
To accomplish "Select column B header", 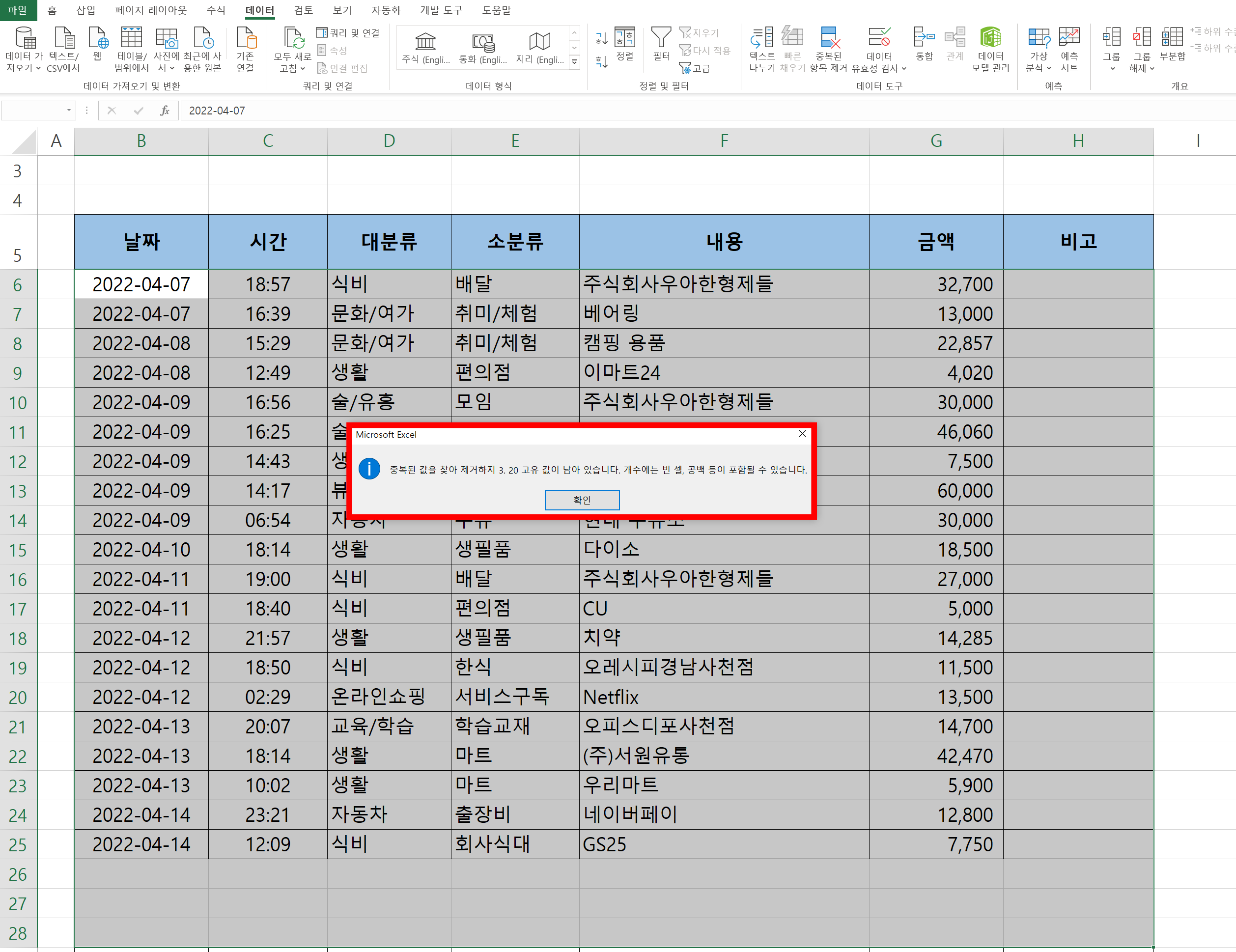I will 141,140.
